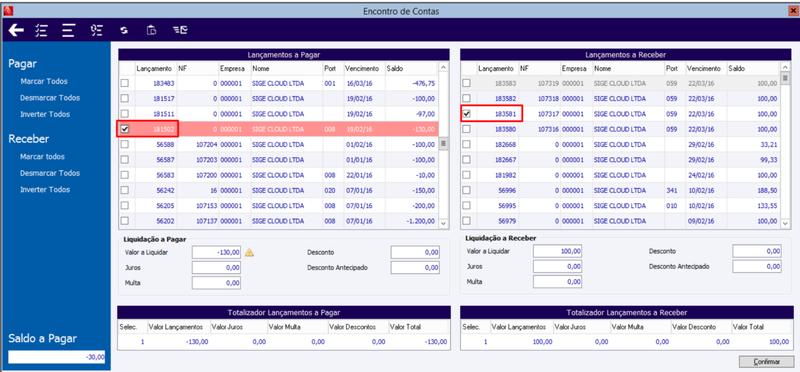Image resolution: width=800 pixels, height=372 pixels.
Task: Click the clipboard paste toolbar icon
Action: [x=152, y=31]
